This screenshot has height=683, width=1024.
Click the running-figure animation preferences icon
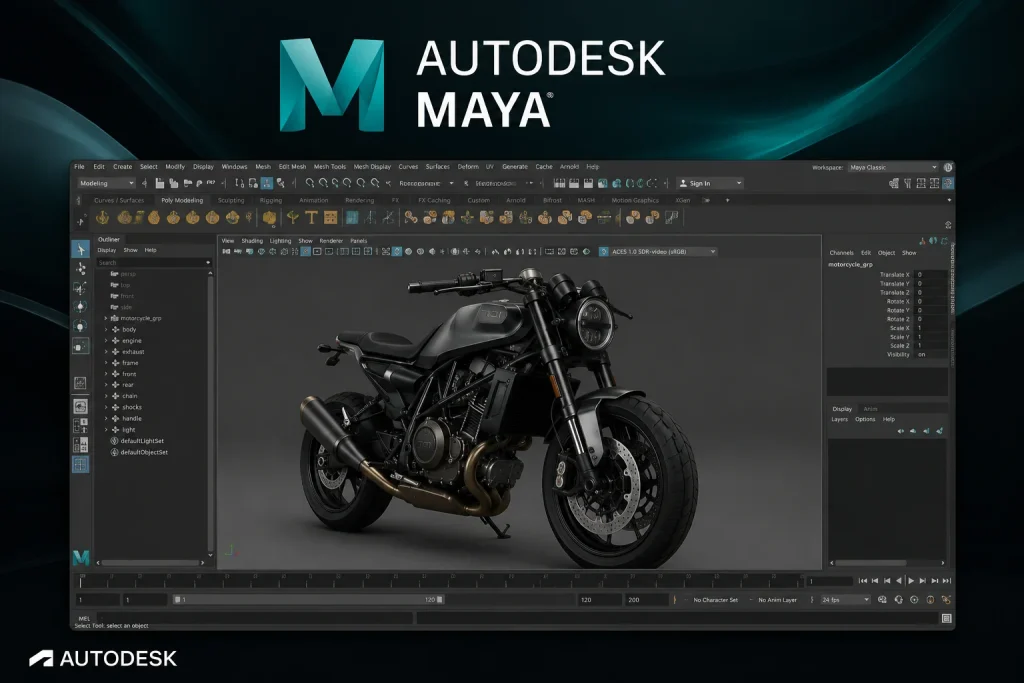(946, 599)
